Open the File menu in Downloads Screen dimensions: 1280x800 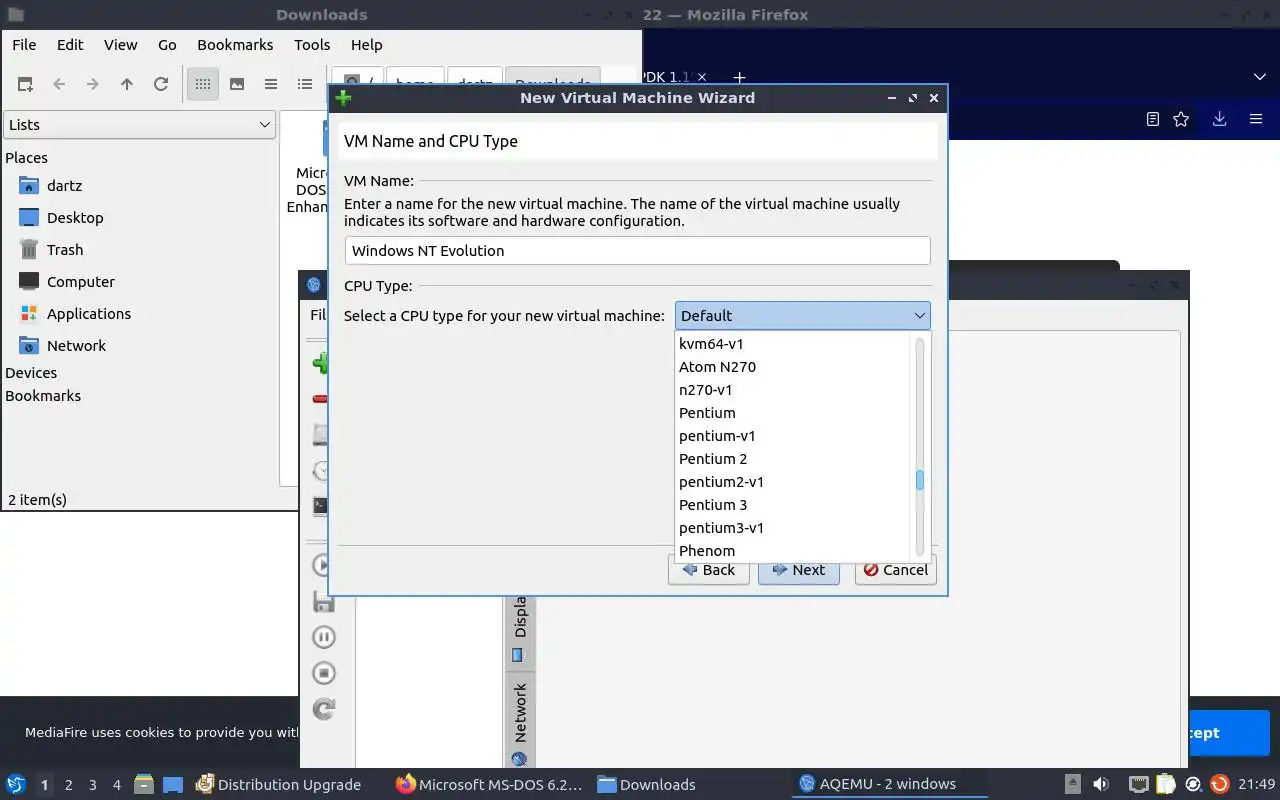pyautogui.click(x=24, y=44)
